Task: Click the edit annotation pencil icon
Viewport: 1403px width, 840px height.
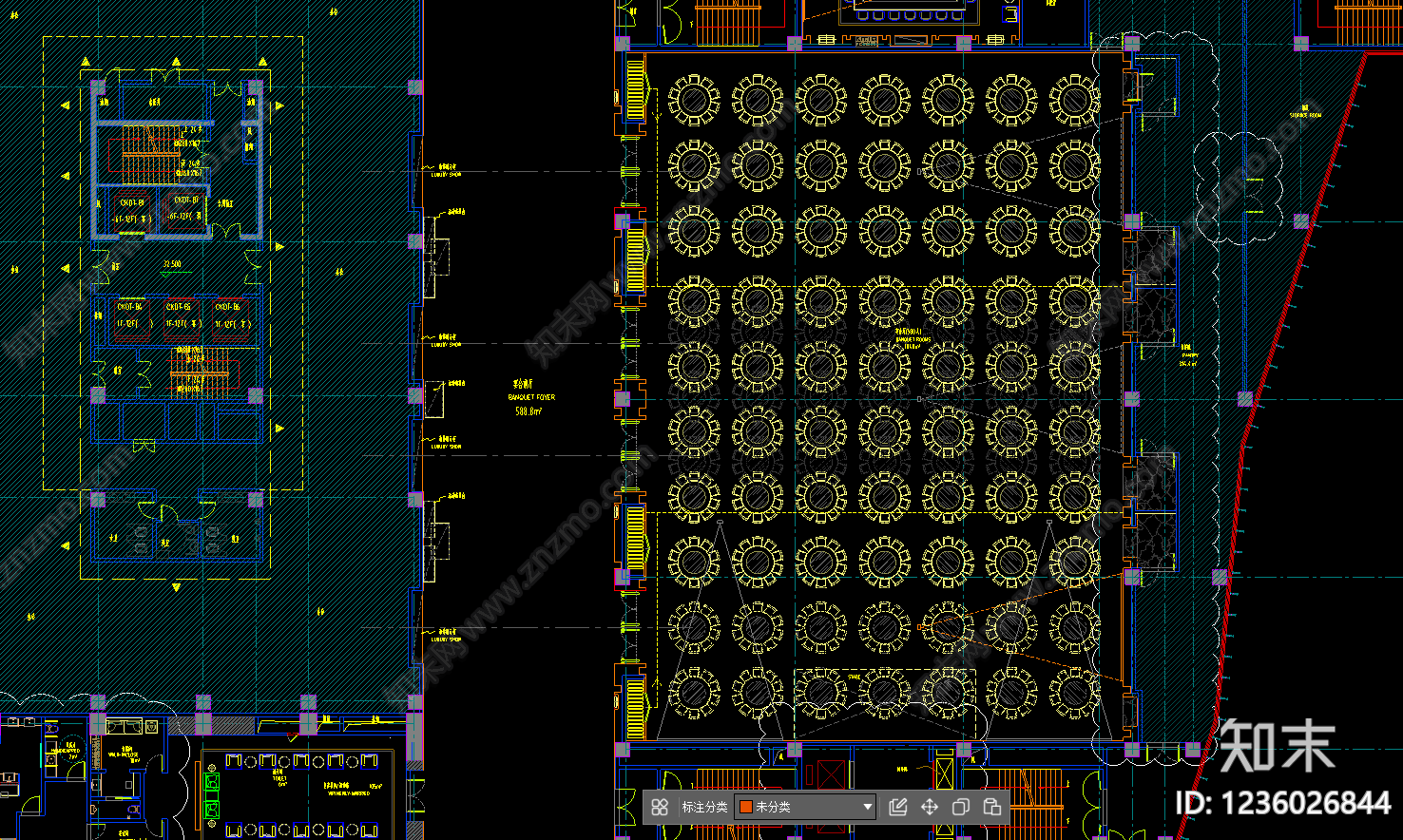Action: point(897,807)
